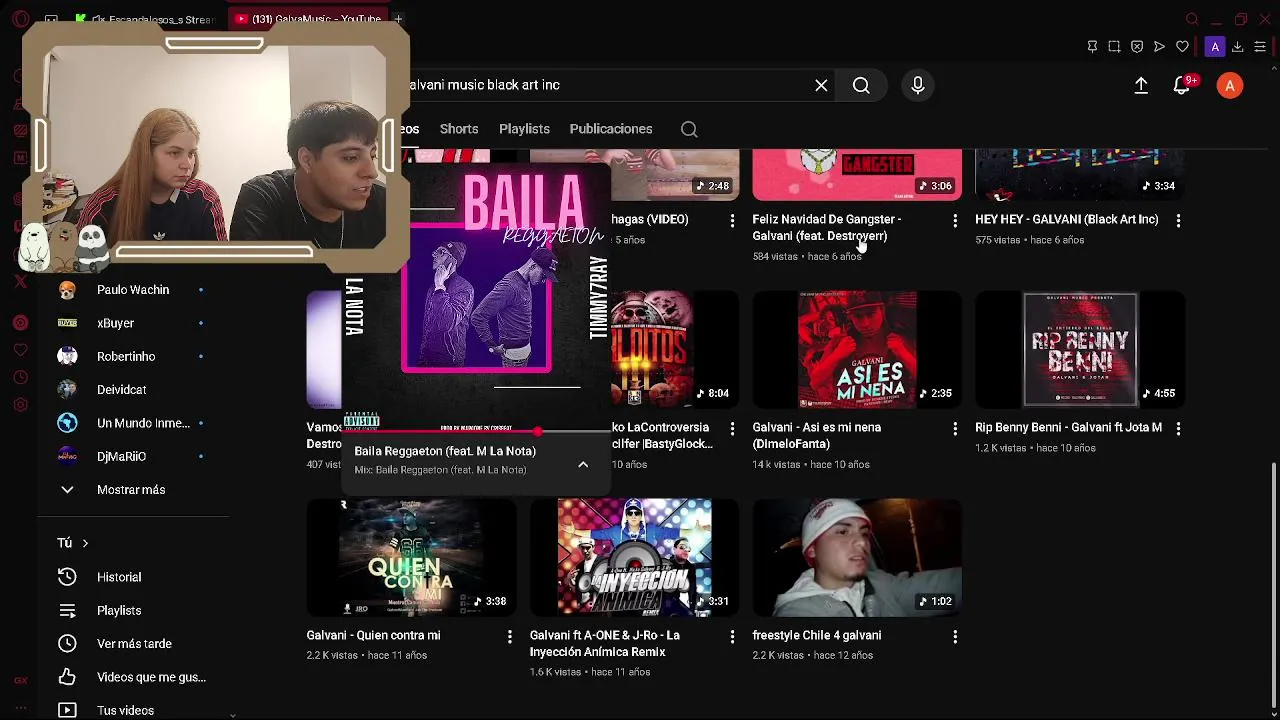Open the ad blocker shield icon

pyautogui.click(x=1137, y=47)
